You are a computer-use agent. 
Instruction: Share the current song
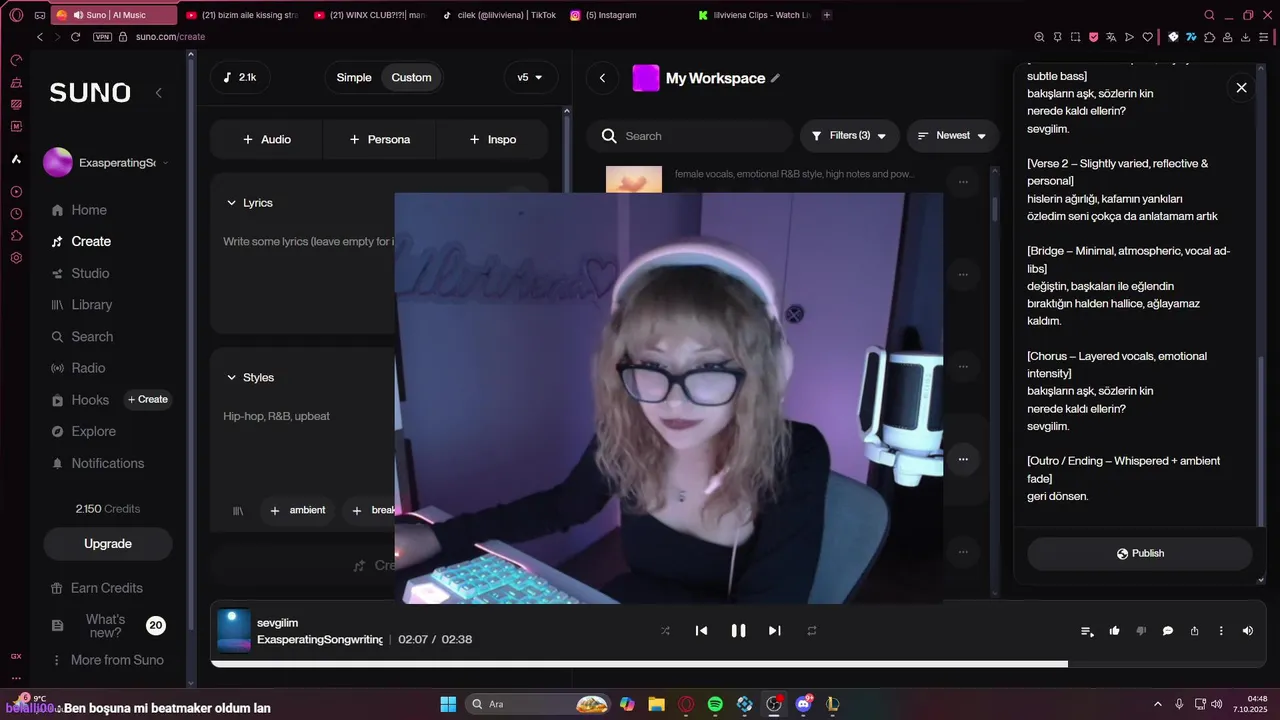(x=1194, y=631)
